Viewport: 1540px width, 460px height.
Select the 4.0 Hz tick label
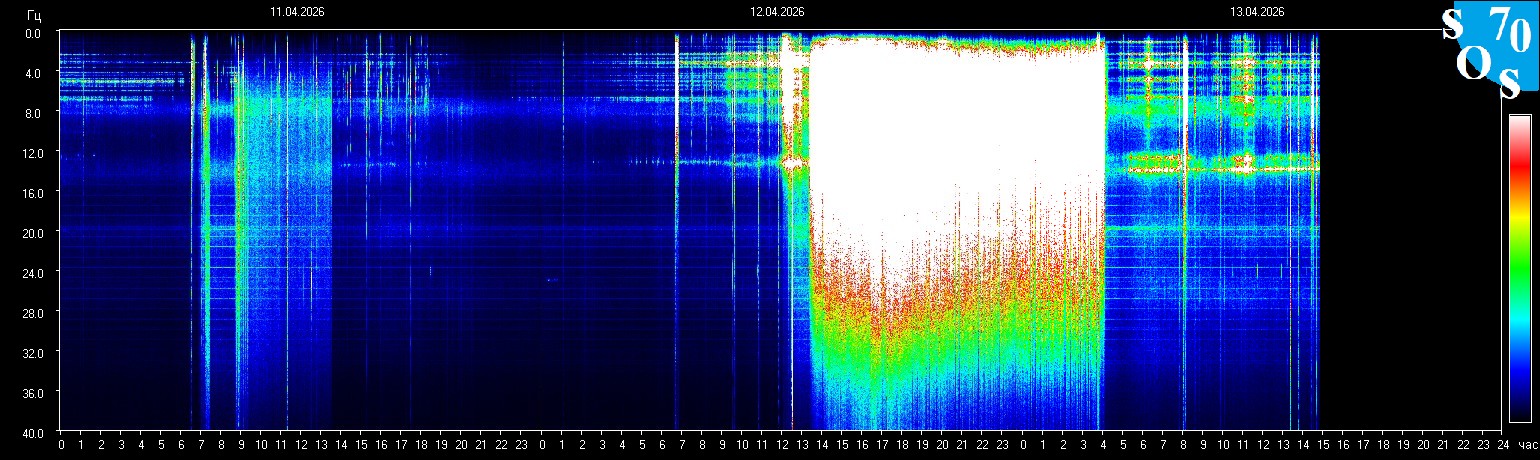pyautogui.click(x=33, y=73)
